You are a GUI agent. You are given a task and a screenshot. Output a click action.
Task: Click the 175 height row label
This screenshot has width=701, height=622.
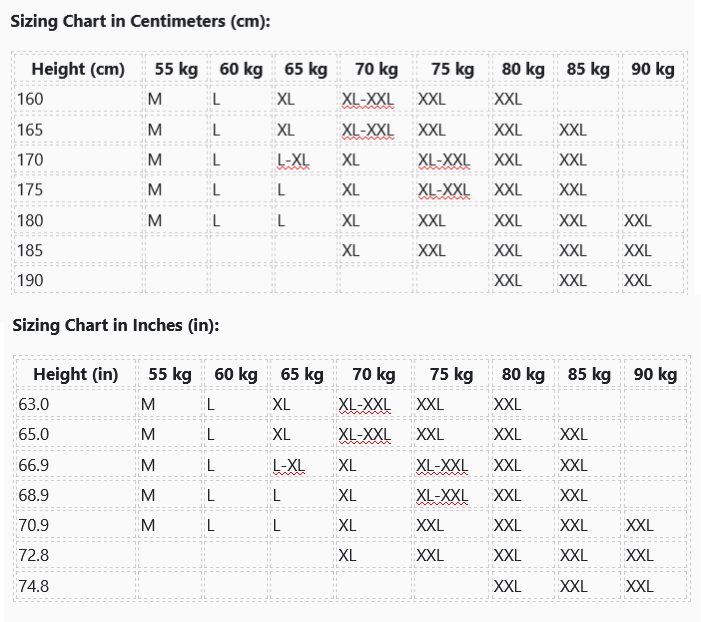click(x=30, y=189)
